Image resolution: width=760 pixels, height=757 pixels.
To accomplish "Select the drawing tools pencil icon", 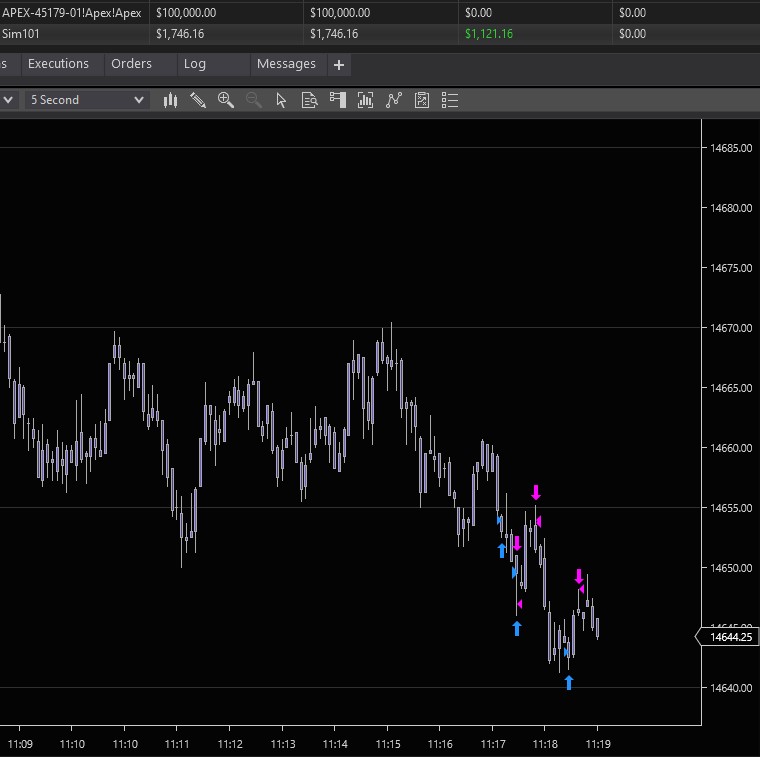I will 198,100.
